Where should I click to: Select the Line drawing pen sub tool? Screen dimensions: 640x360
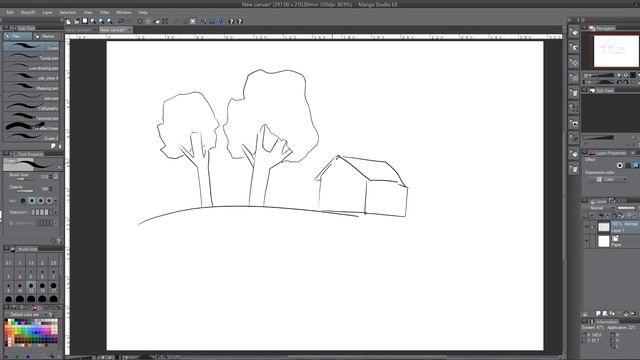32,67
